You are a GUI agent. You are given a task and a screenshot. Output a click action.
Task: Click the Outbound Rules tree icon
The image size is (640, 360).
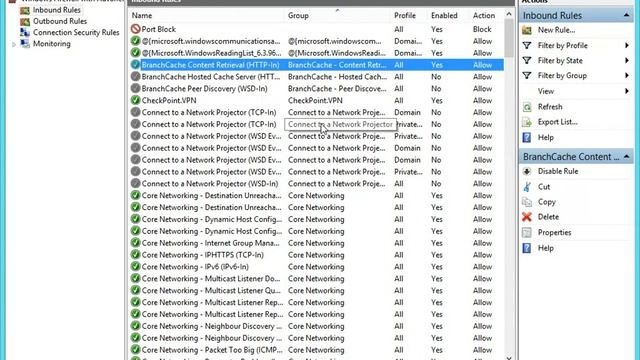[25, 21]
